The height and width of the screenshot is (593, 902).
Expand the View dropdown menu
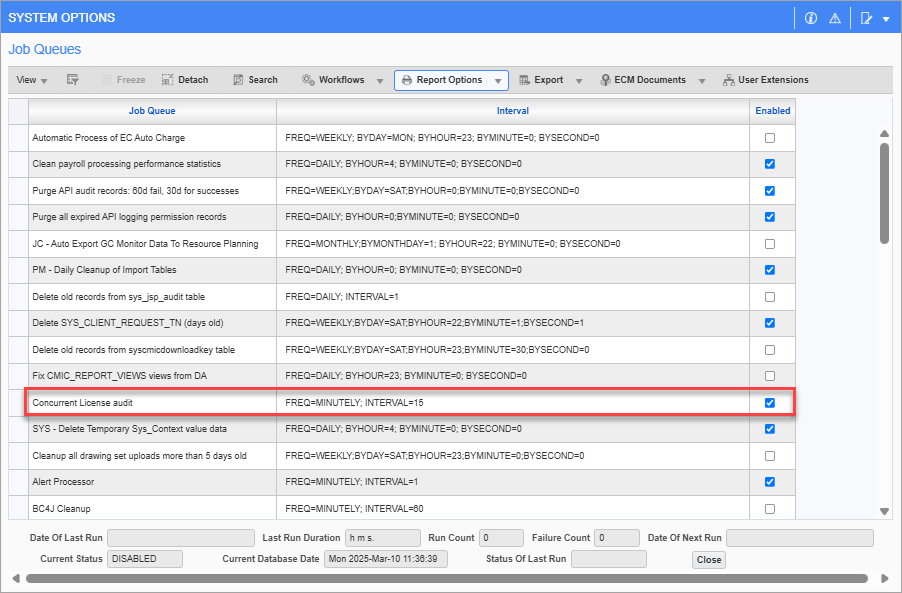31,79
